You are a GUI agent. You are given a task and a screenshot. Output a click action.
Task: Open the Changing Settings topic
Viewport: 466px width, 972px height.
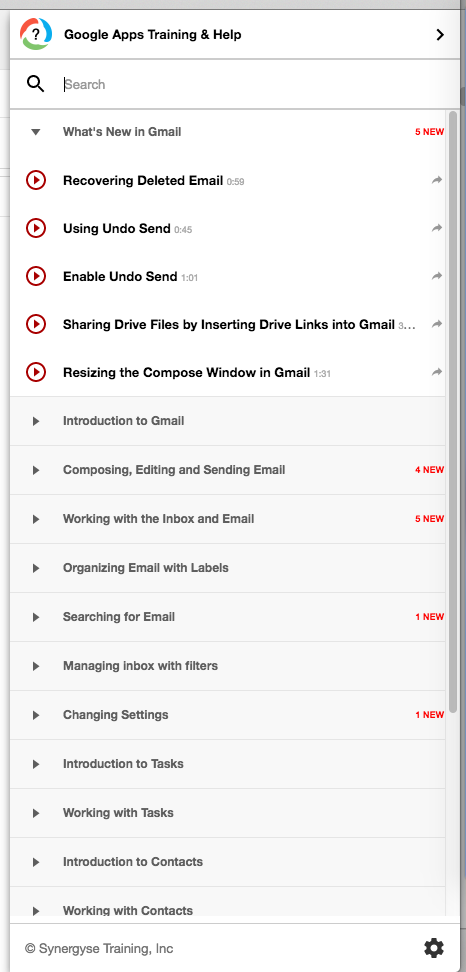(x=115, y=715)
